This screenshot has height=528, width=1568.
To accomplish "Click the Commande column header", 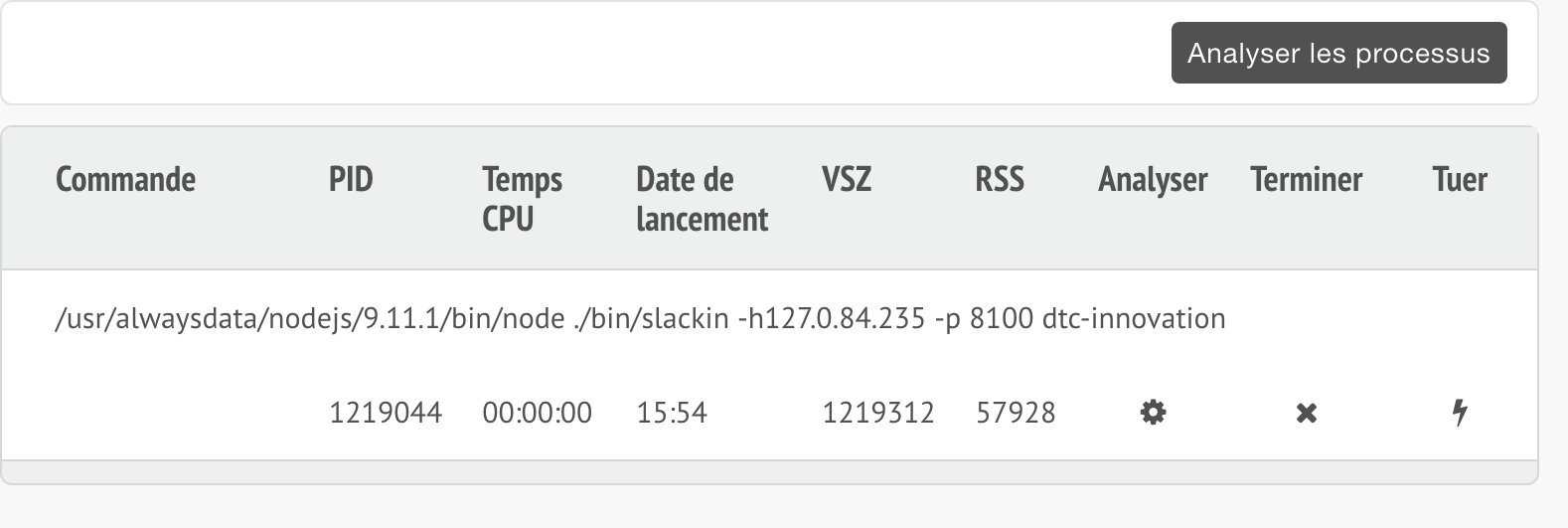I will [125, 180].
